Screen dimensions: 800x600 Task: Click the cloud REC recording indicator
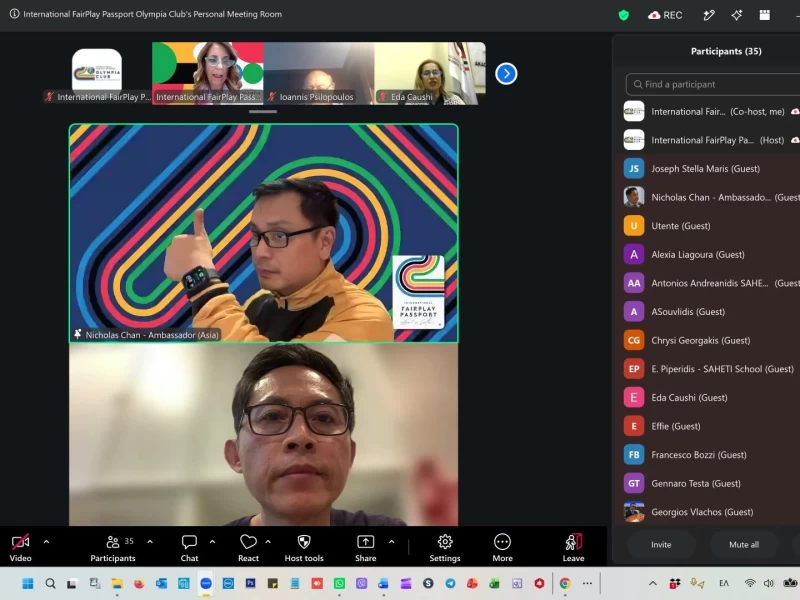(665, 15)
